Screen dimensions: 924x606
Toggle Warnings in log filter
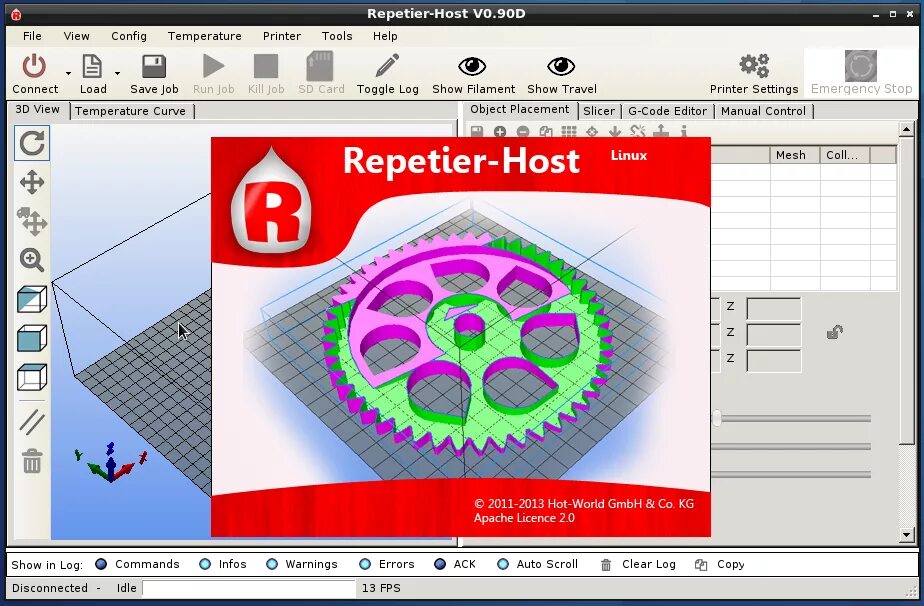click(x=301, y=564)
